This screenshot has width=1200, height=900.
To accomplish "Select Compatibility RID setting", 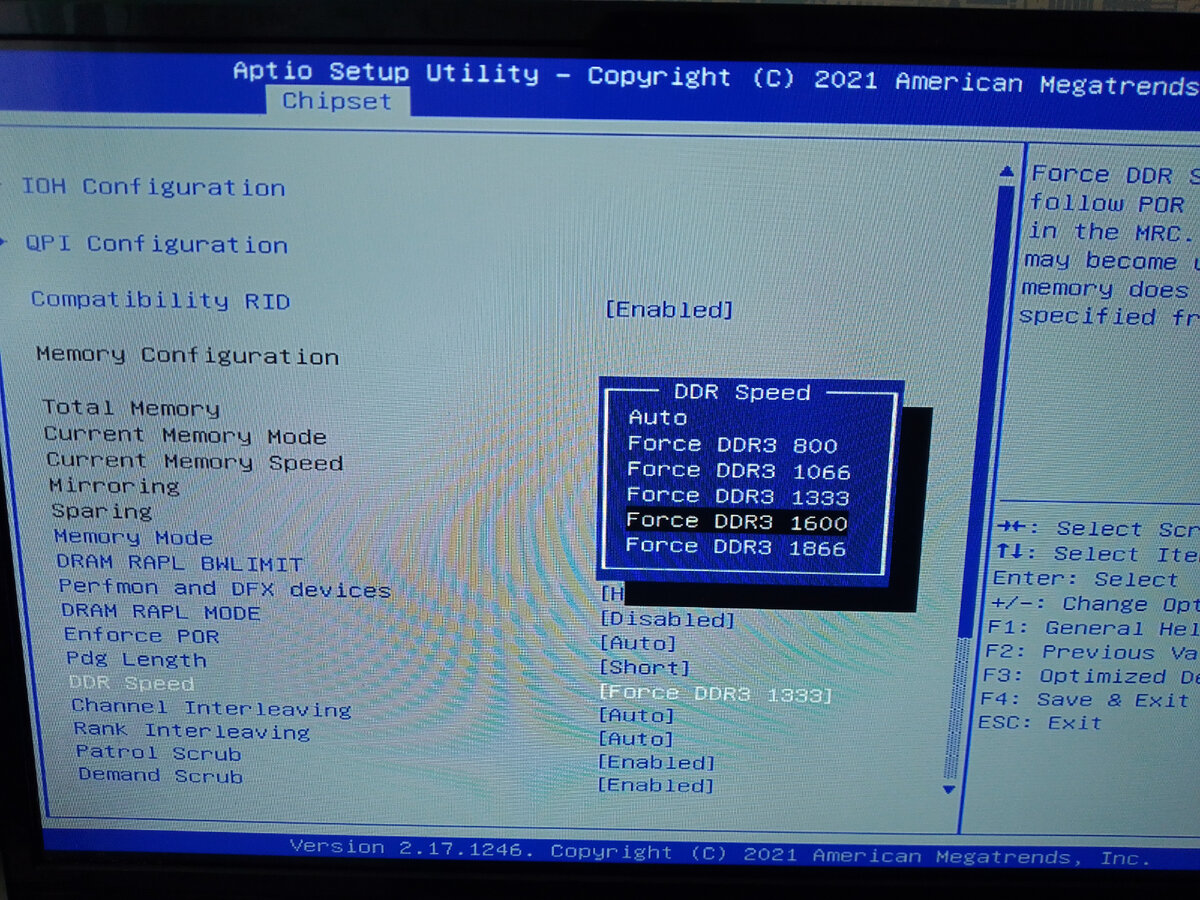I will click(160, 300).
